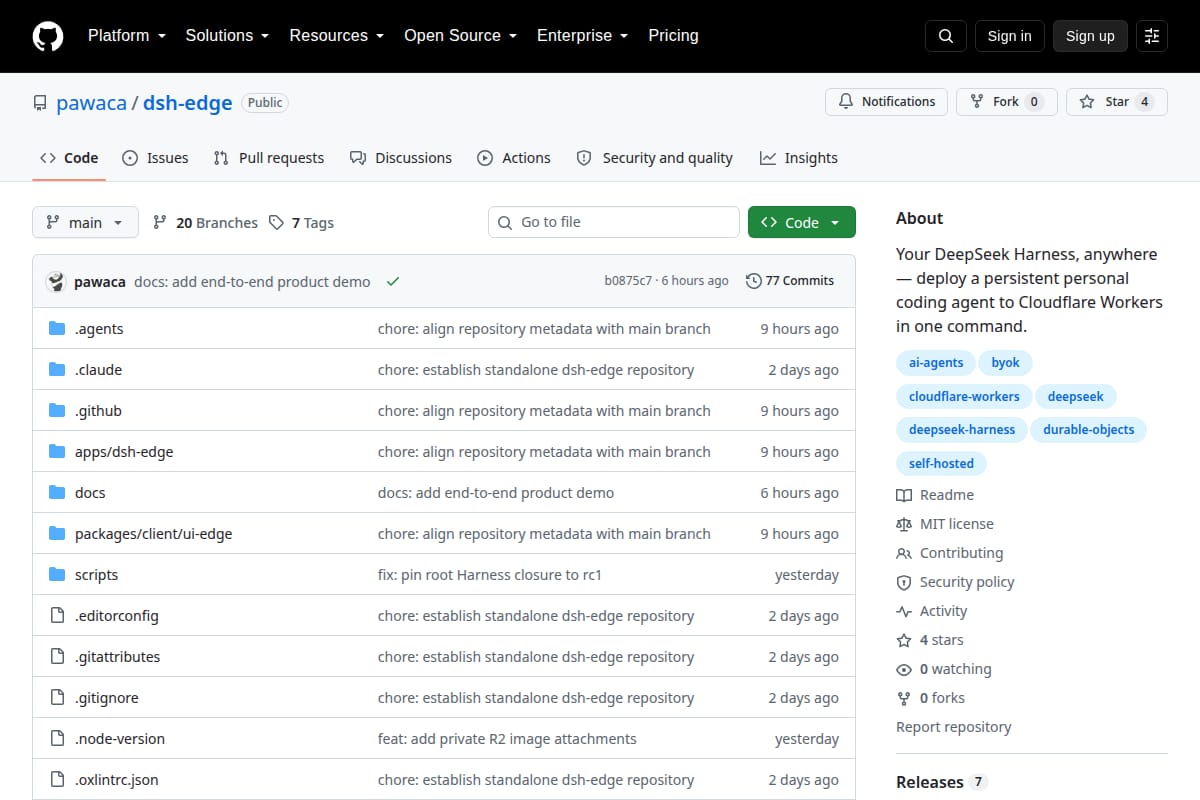Click the file icon for .editorconfig
The width and height of the screenshot is (1200, 800).
tap(57, 616)
